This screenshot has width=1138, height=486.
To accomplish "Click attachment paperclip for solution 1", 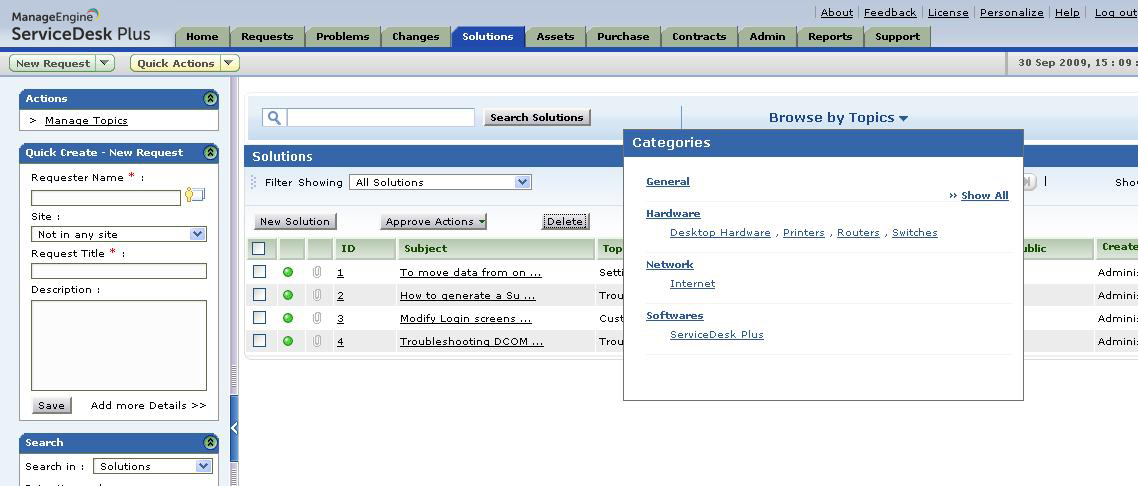I will click(316, 272).
